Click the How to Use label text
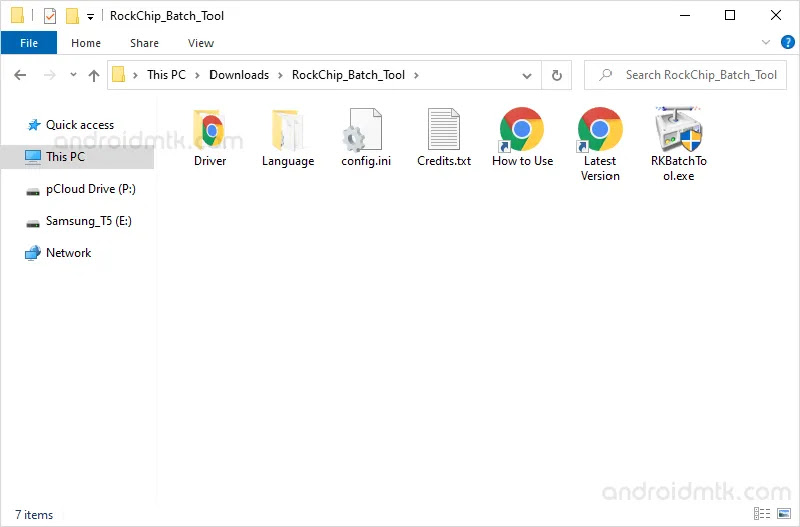 pos(522,161)
